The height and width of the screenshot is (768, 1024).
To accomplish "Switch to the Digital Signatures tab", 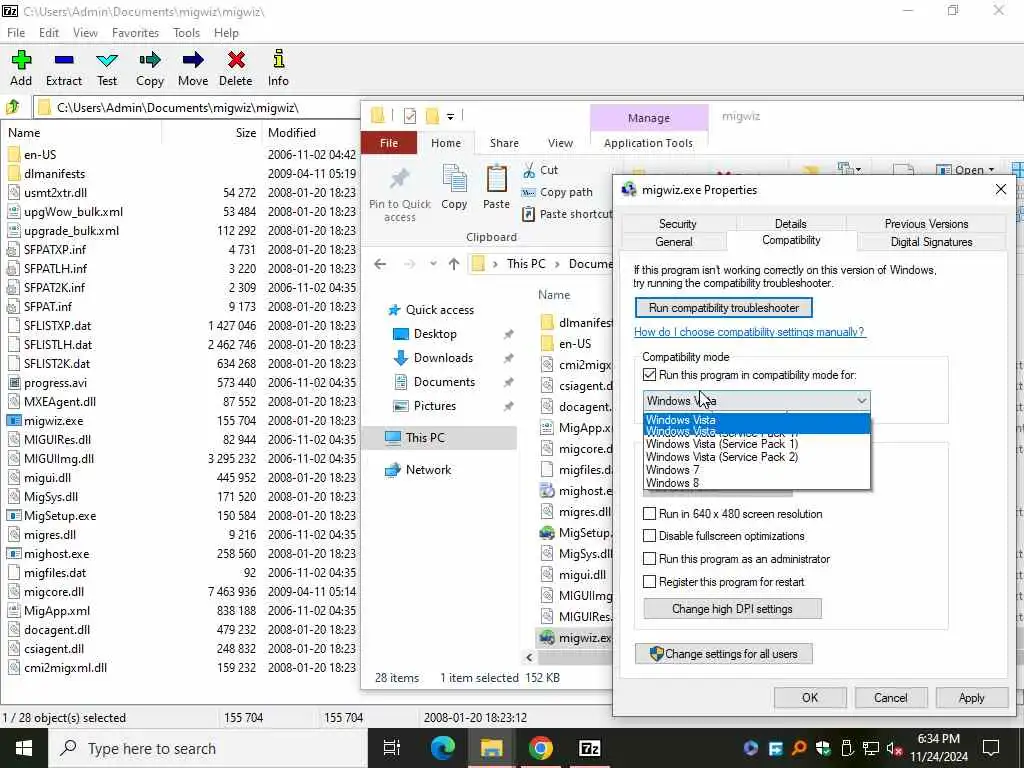I will pos(931,242).
